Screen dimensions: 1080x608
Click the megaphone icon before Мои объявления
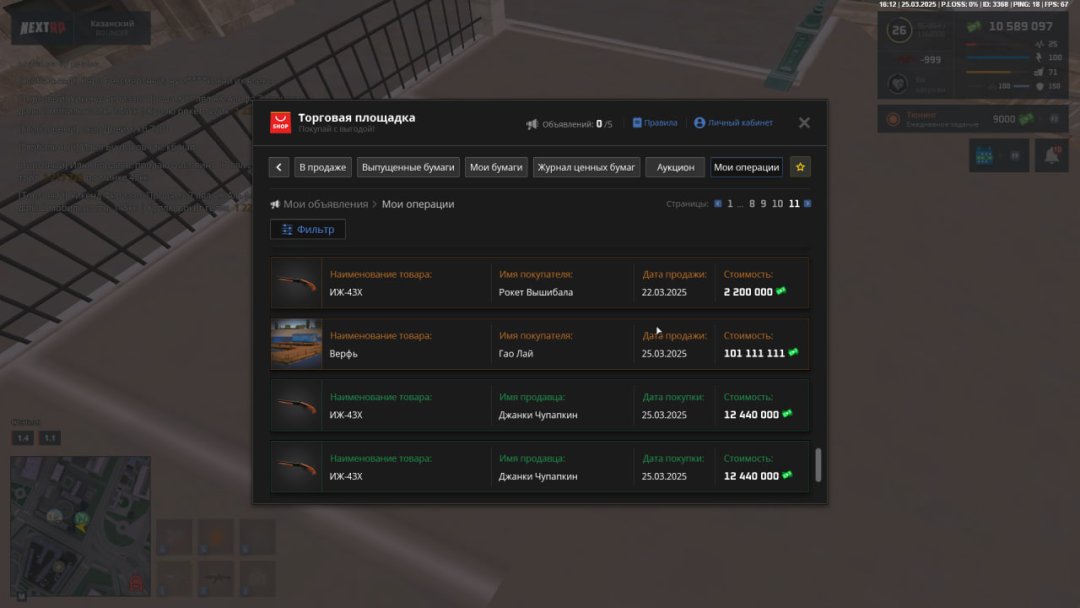(275, 204)
